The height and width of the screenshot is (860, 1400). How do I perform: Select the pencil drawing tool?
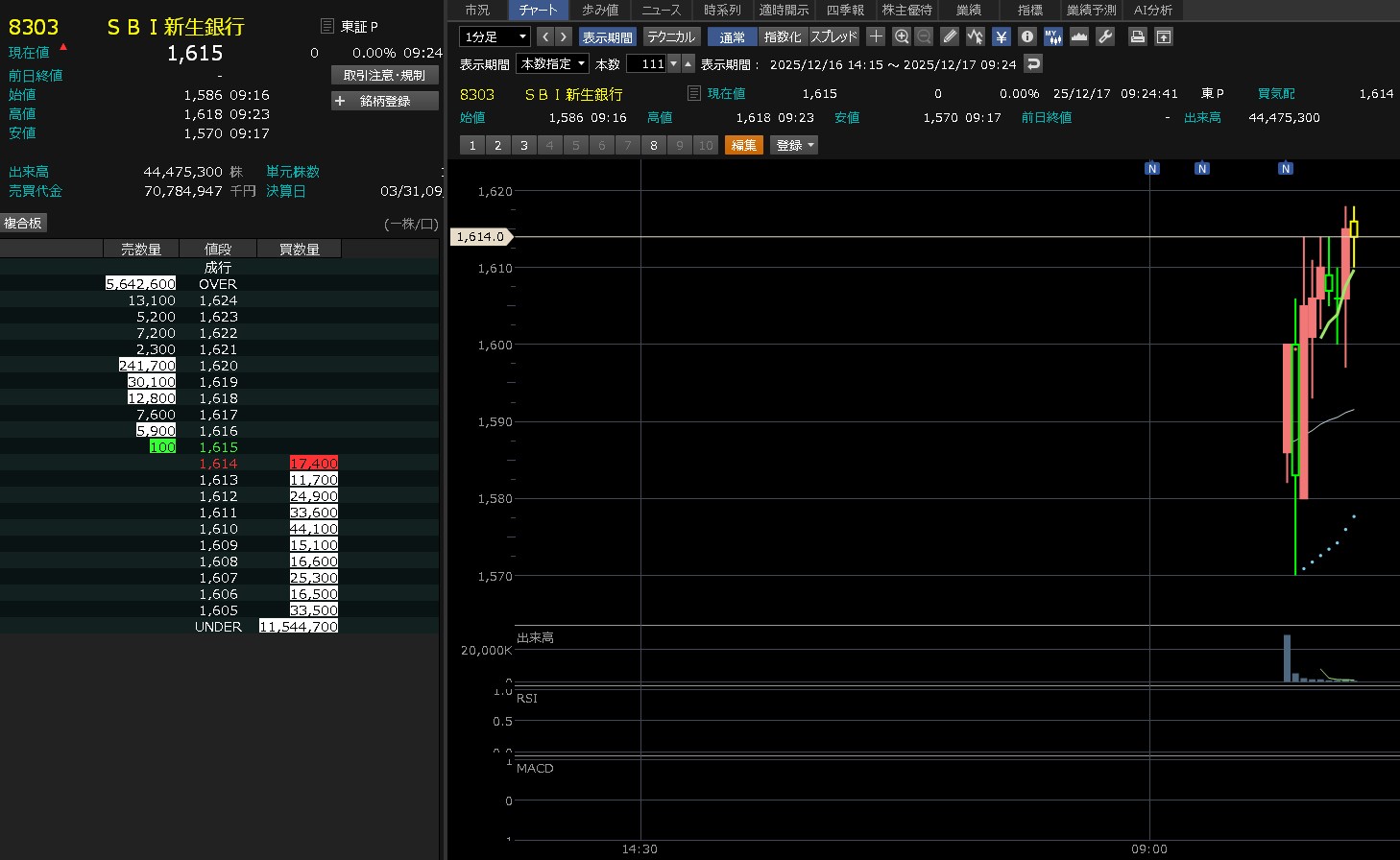(950, 36)
